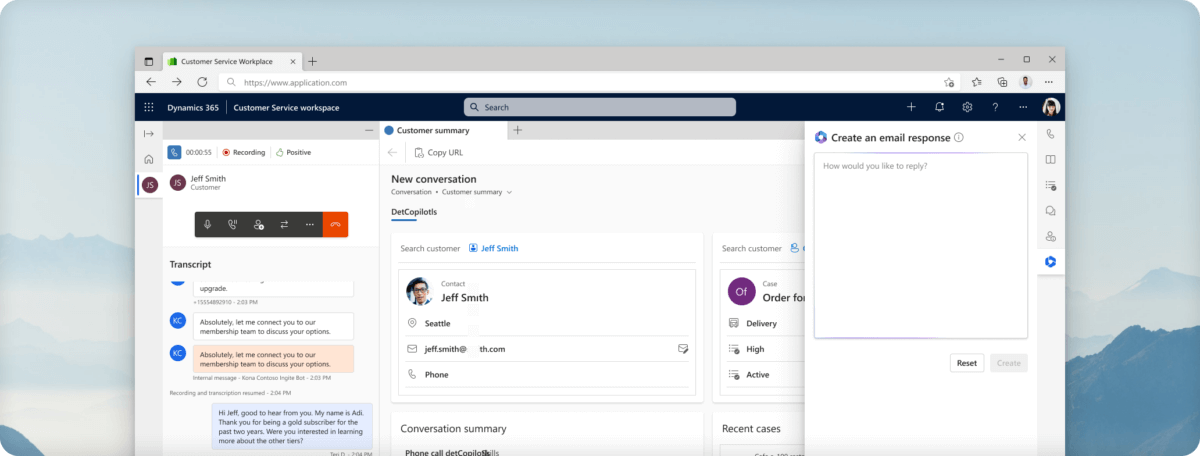This screenshot has height=456, width=1200.
Task: Select the JS session in left sidebar
Action: click(x=149, y=185)
